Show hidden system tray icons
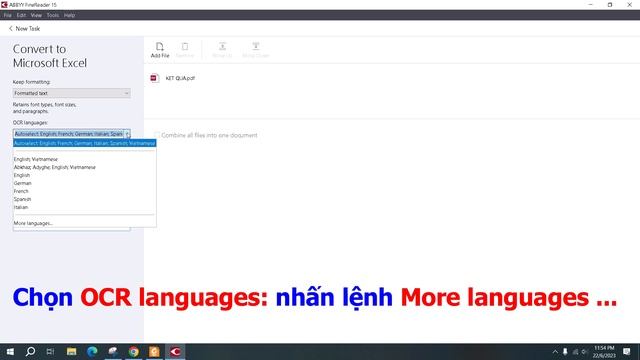This screenshot has width=640, height=360. [x=555, y=351]
